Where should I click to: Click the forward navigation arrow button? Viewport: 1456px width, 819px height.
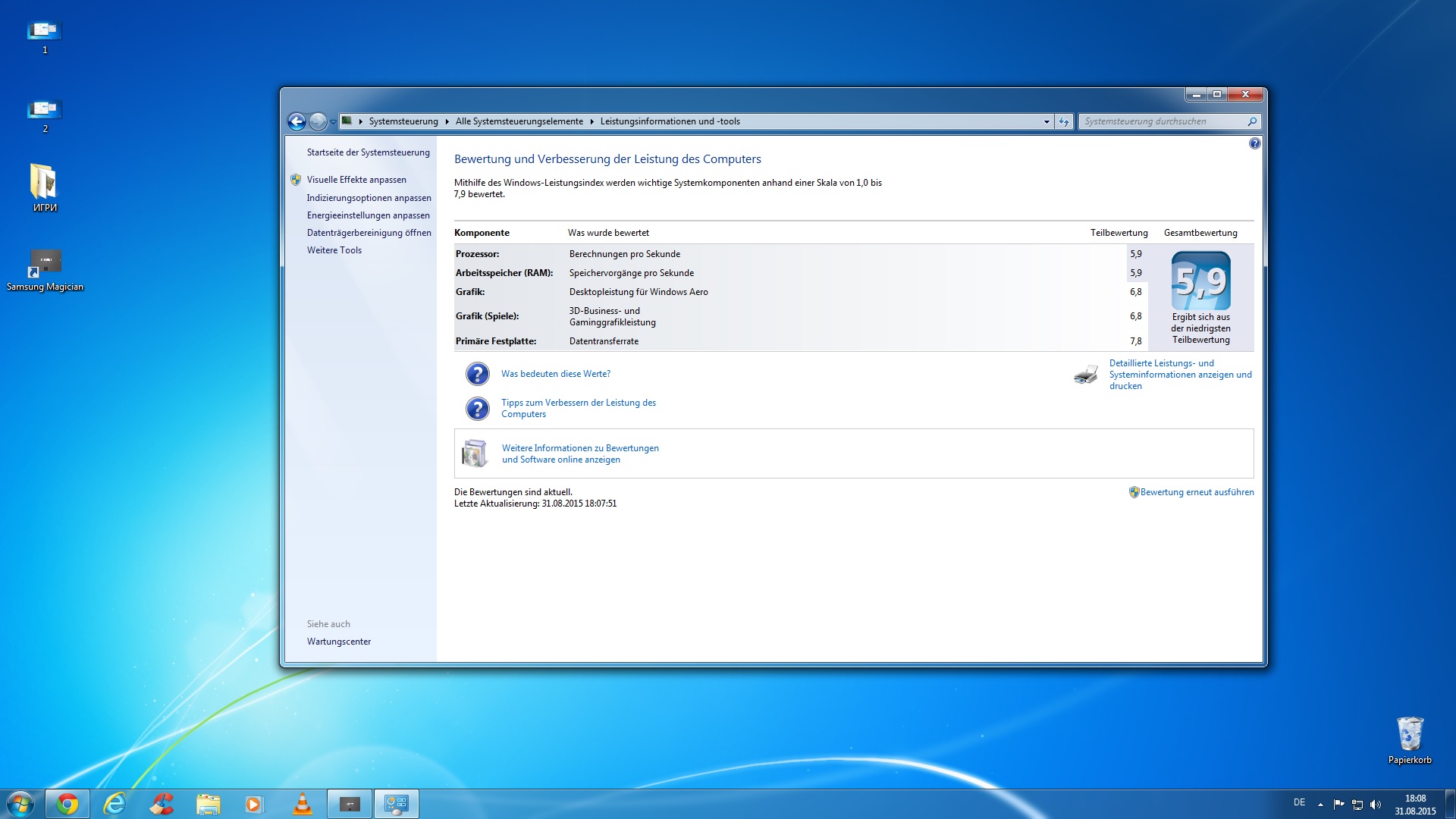point(318,121)
